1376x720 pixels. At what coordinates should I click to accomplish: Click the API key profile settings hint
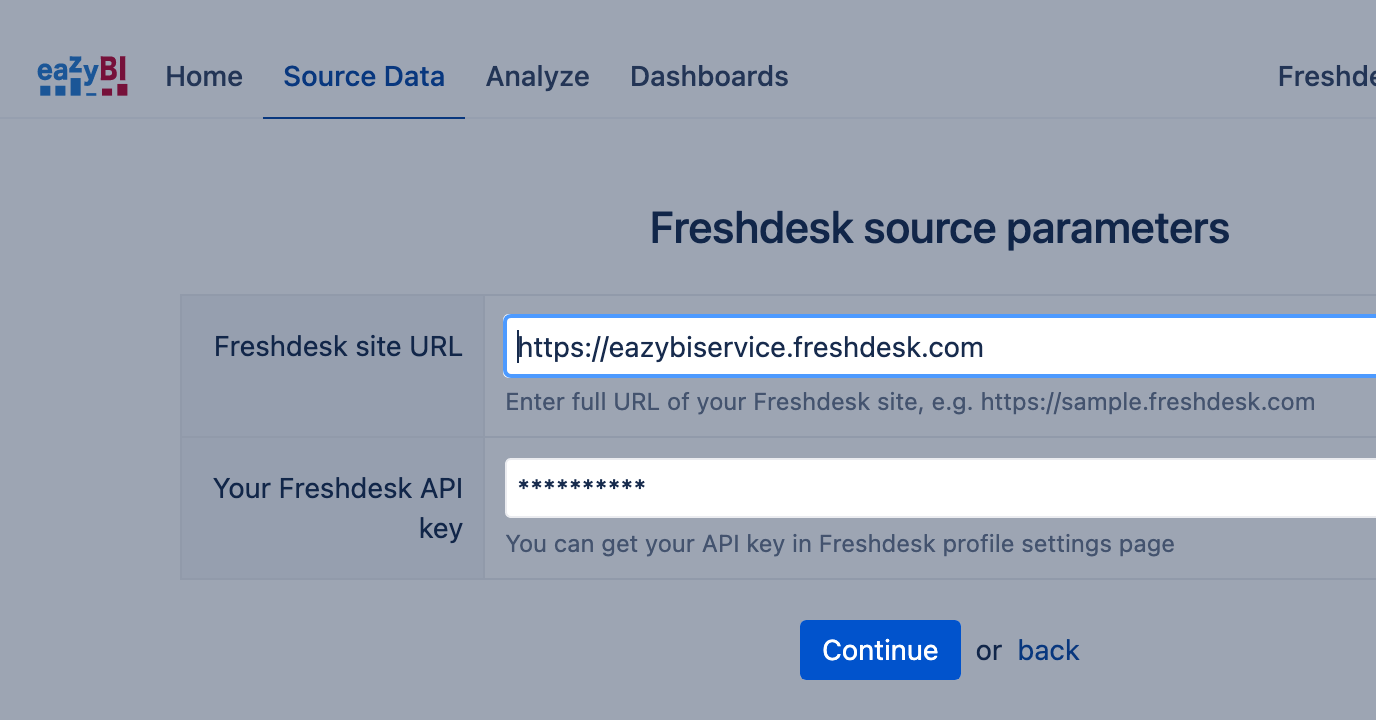coord(839,544)
